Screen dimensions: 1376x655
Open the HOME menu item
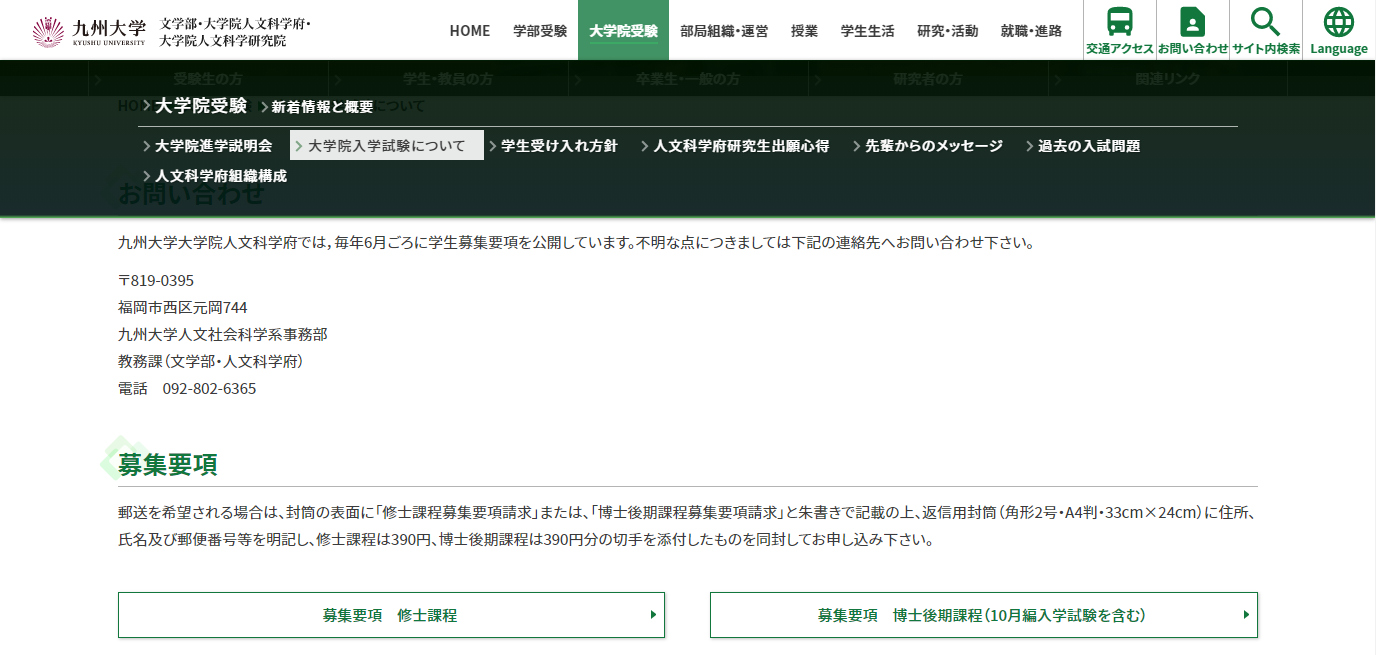coord(469,31)
